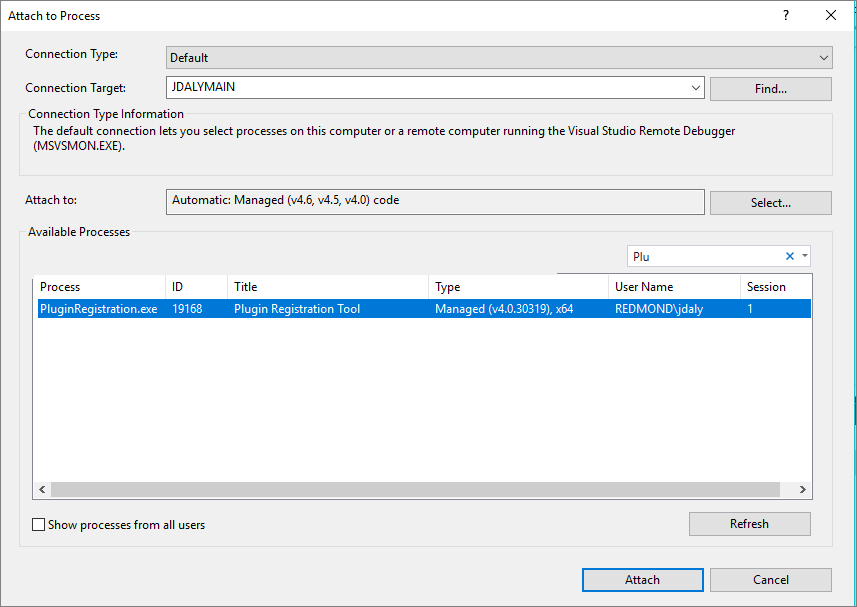857x607 pixels.
Task: Open the Connection Type dropdown showing Default
Action: tap(823, 57)
